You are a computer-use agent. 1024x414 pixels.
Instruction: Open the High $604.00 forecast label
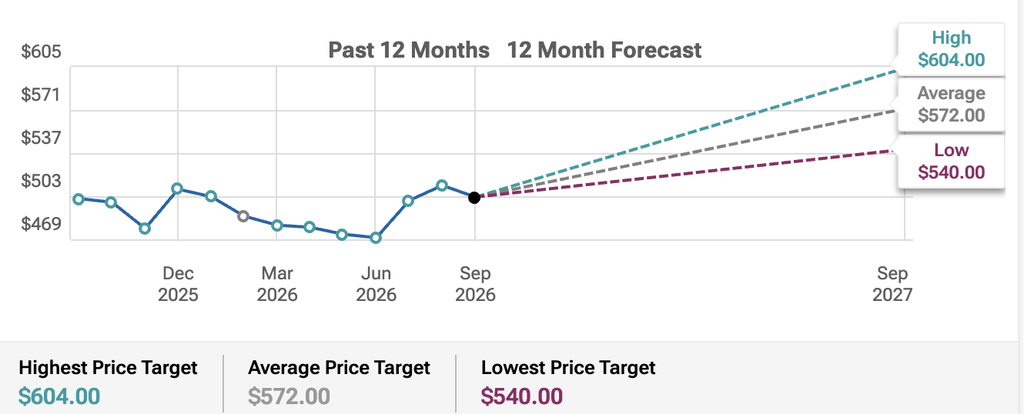(951, 49)
